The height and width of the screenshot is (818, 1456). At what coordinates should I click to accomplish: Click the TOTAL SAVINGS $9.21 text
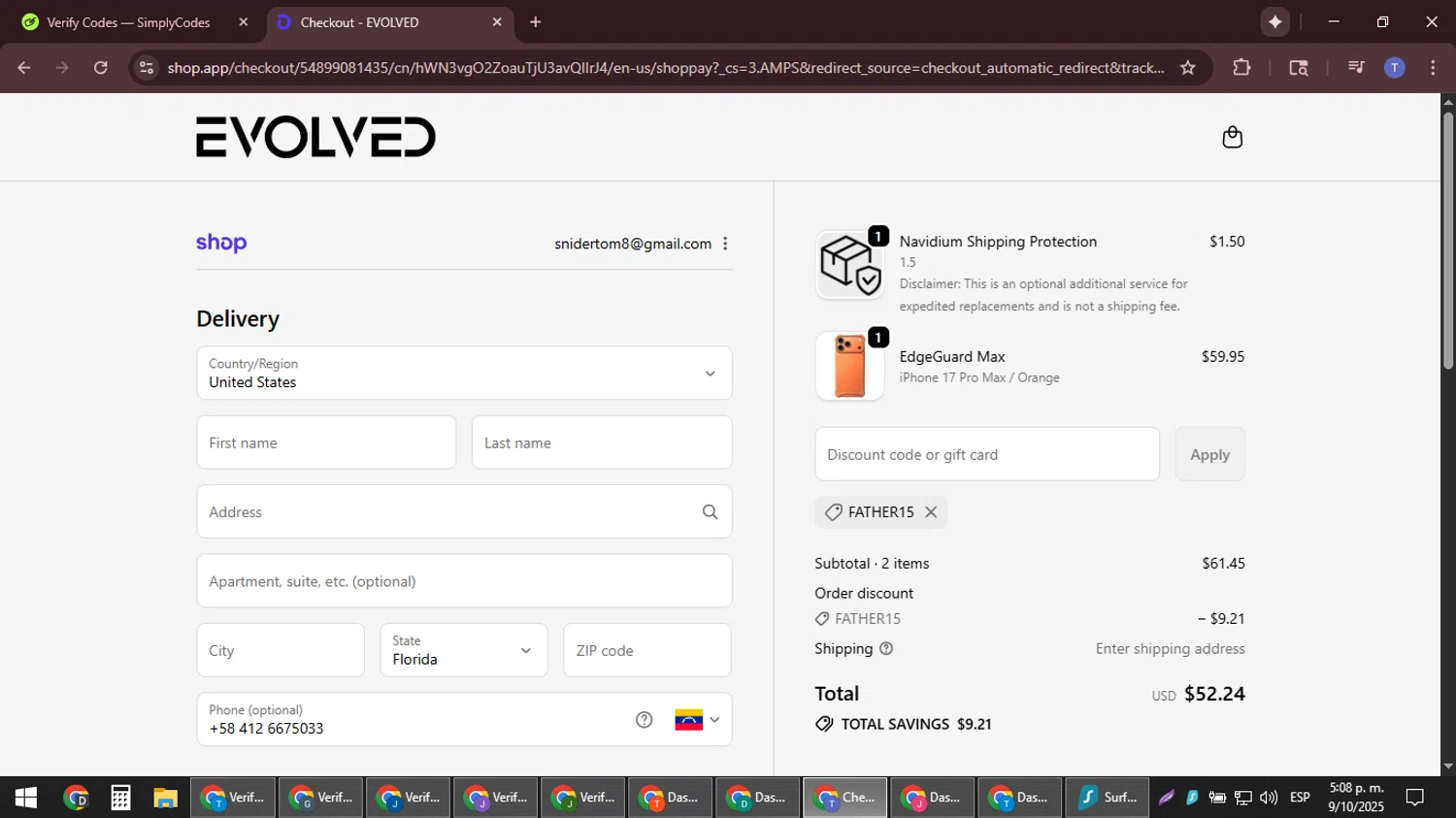[916, 724]
